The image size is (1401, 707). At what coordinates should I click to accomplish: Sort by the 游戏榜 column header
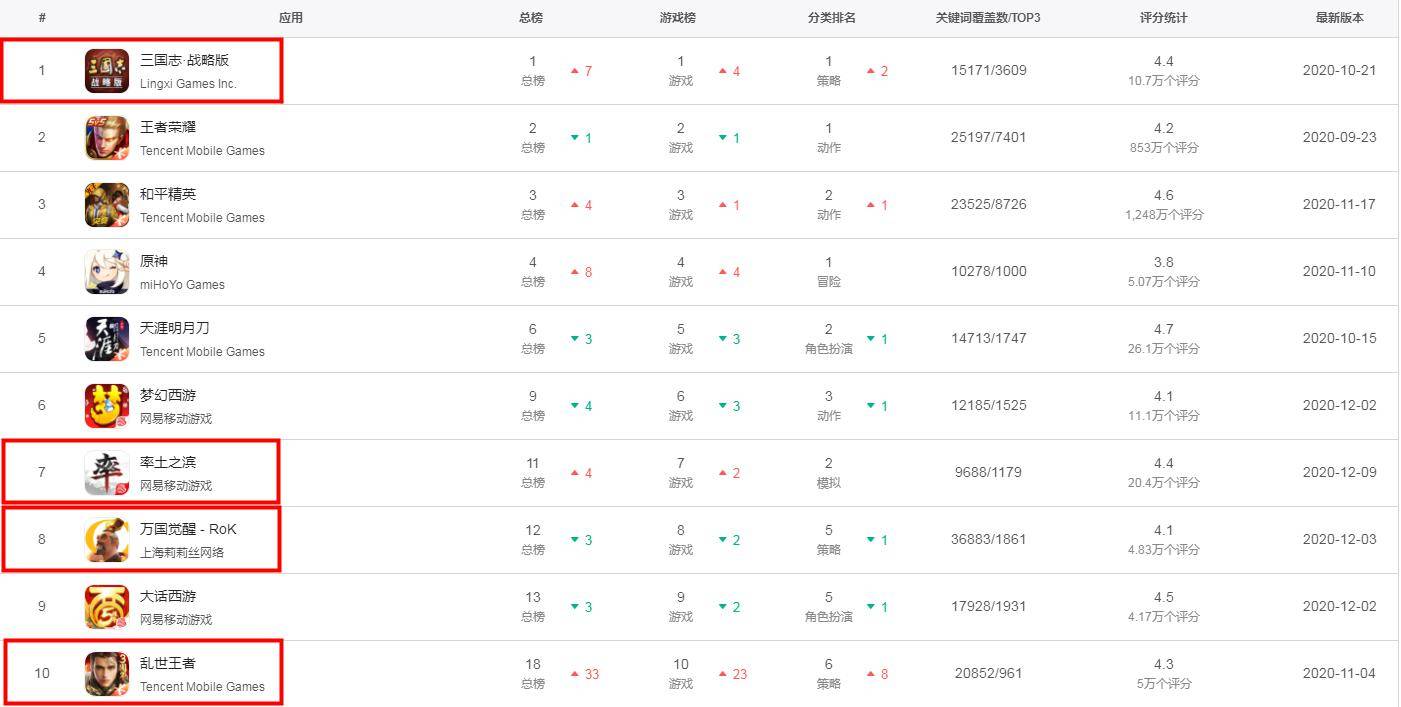click(678, 18)
